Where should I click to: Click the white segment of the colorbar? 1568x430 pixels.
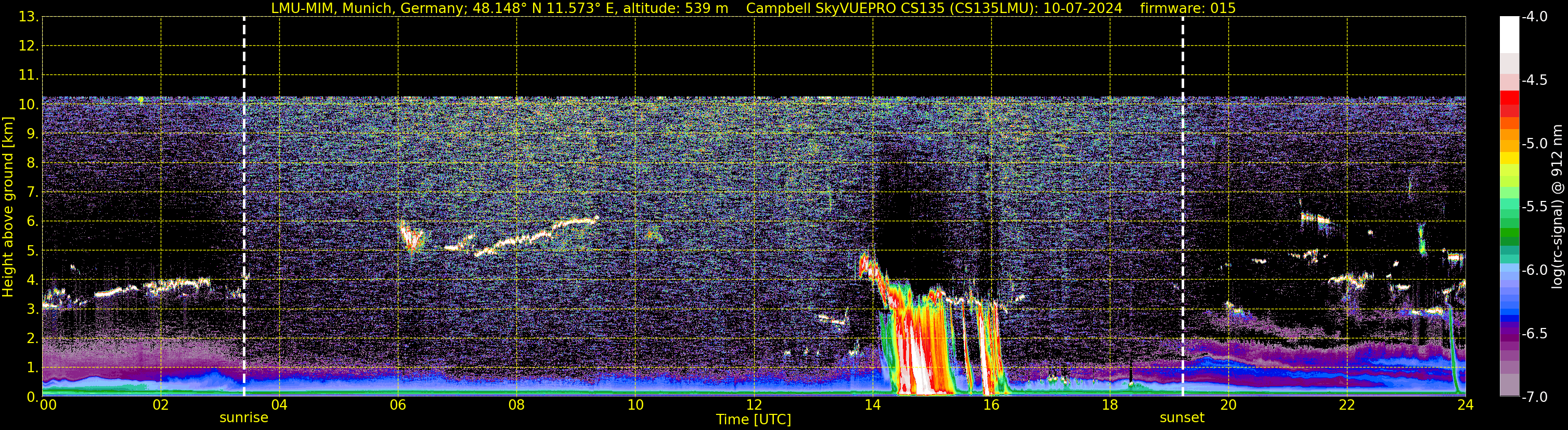[1510, 35]
